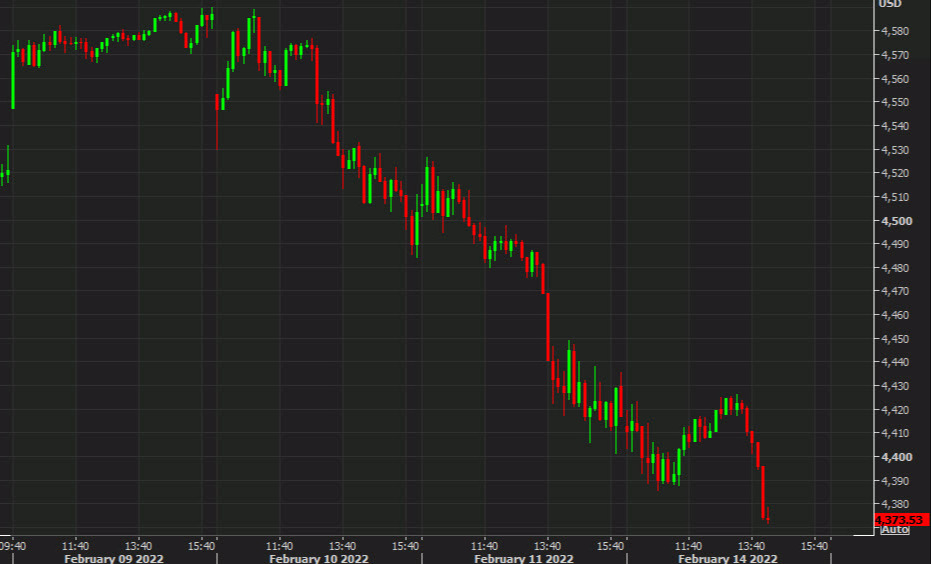Click the 4,470 price axis label
The width and height of the screenshot is (931, 564).
click(895, 291)
